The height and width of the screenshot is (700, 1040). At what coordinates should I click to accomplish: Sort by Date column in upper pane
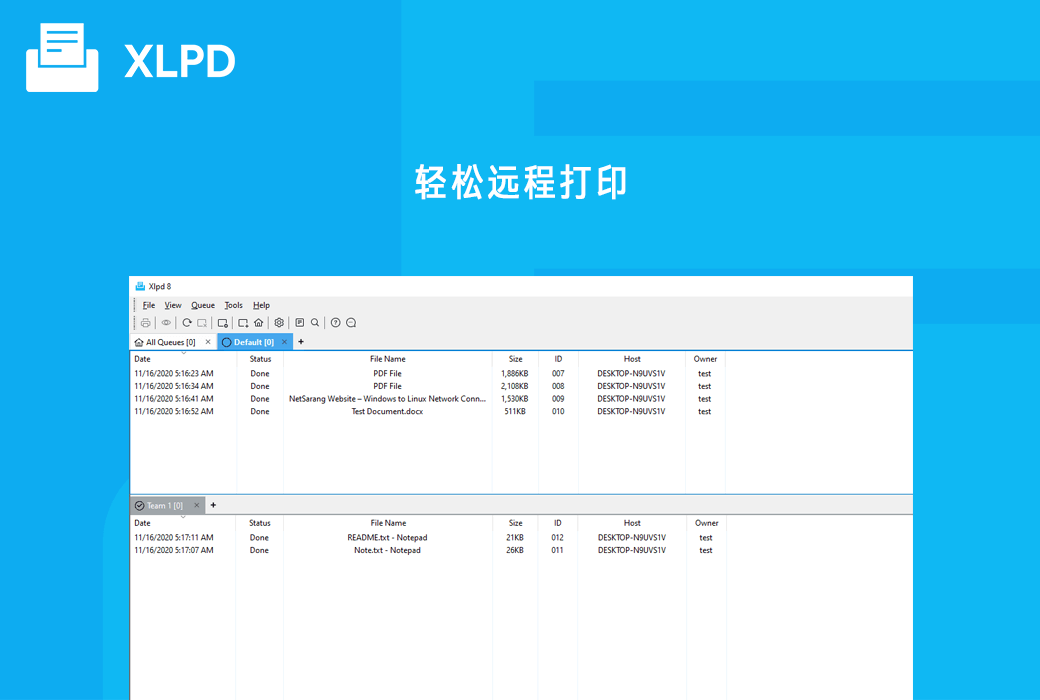[x=184, y=359]
